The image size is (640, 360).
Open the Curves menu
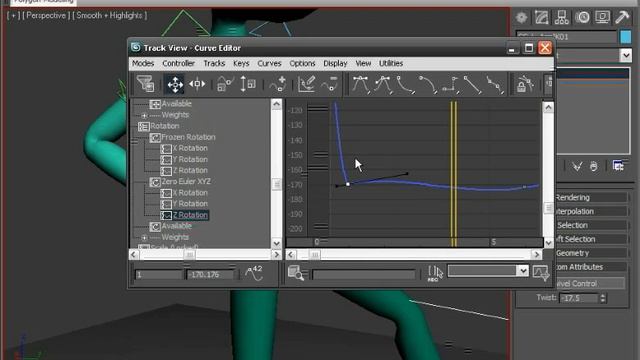269,63
